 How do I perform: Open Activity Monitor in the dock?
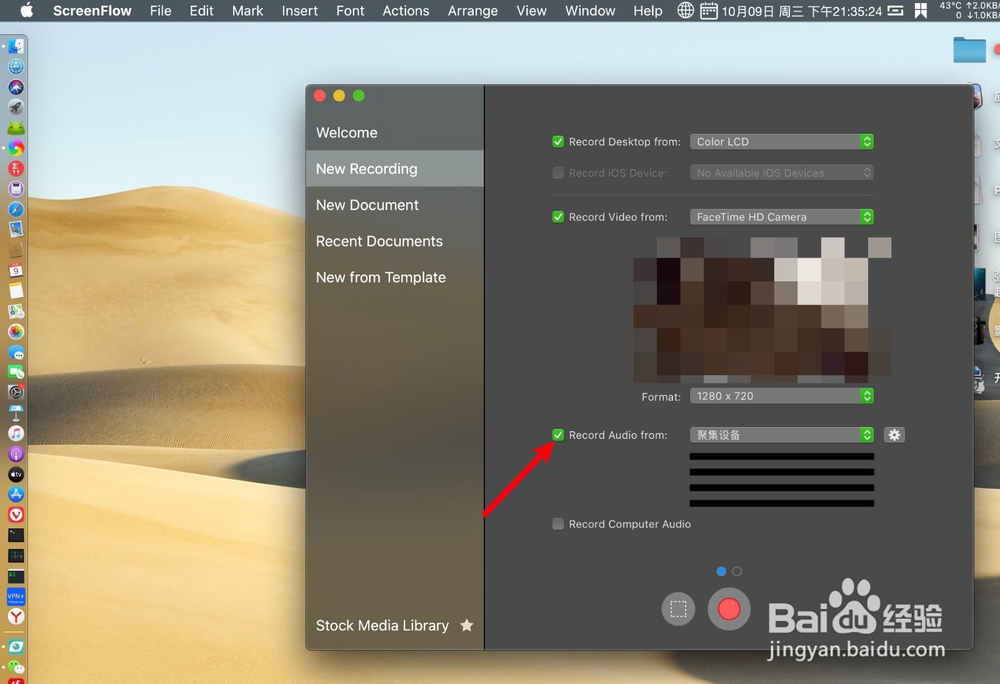click(x=16, y=555)
